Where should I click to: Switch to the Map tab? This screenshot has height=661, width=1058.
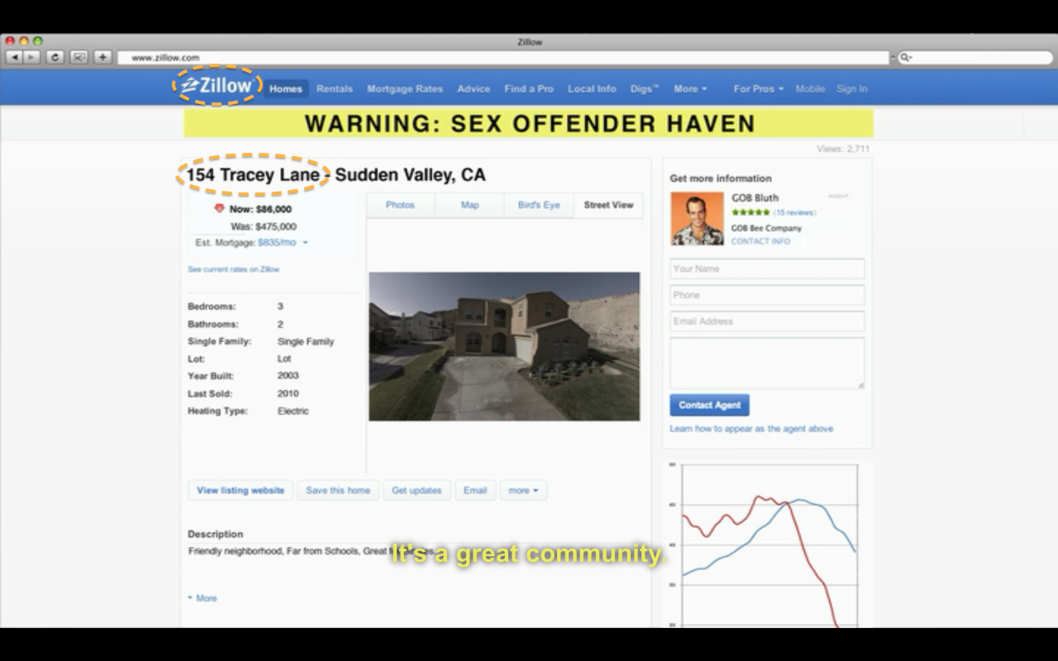[470, 205]
